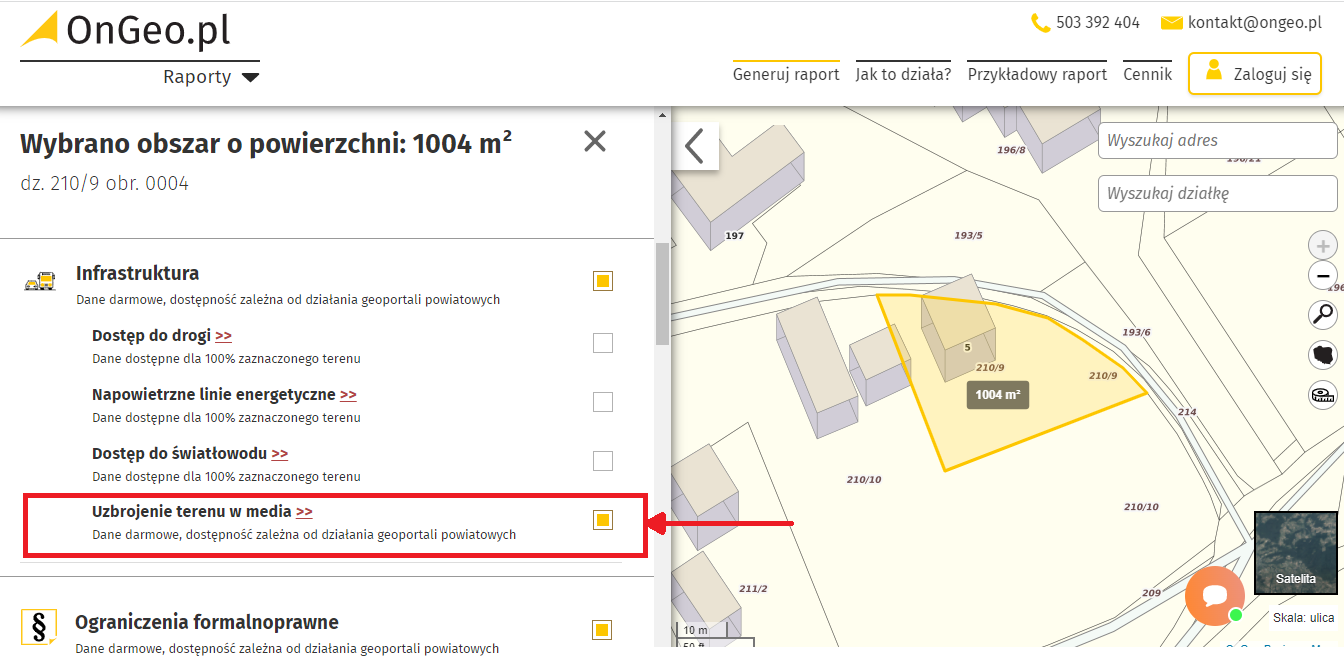Switch to the Cennik tab
1344x662 pixels.
coord(1147,73)
